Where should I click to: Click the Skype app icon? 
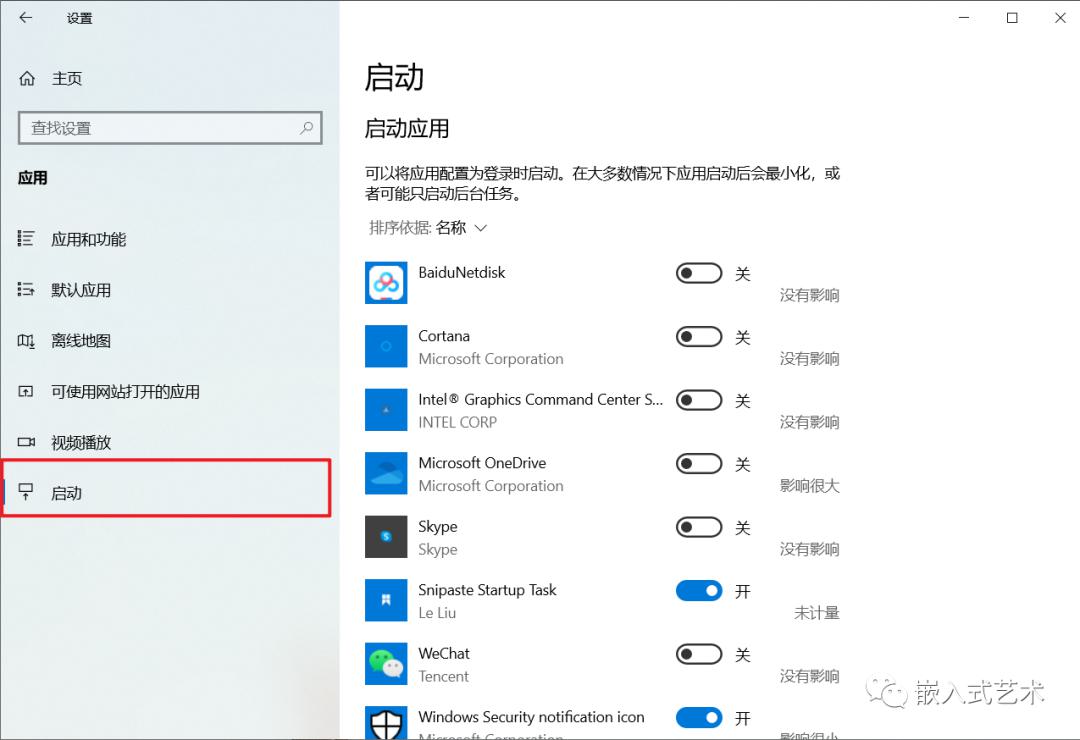point(386,537)
